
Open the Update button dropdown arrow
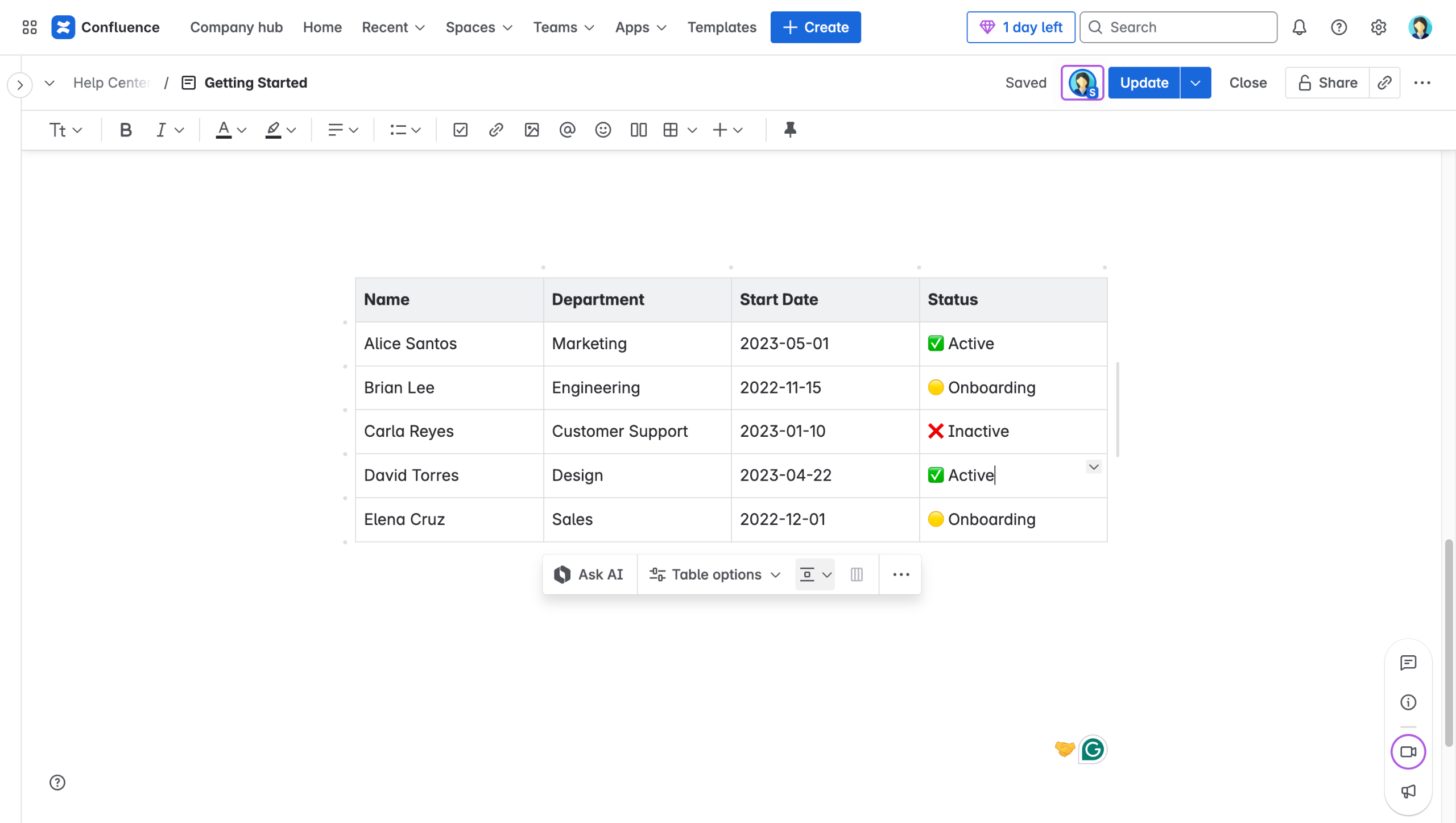coord(1195,83)
